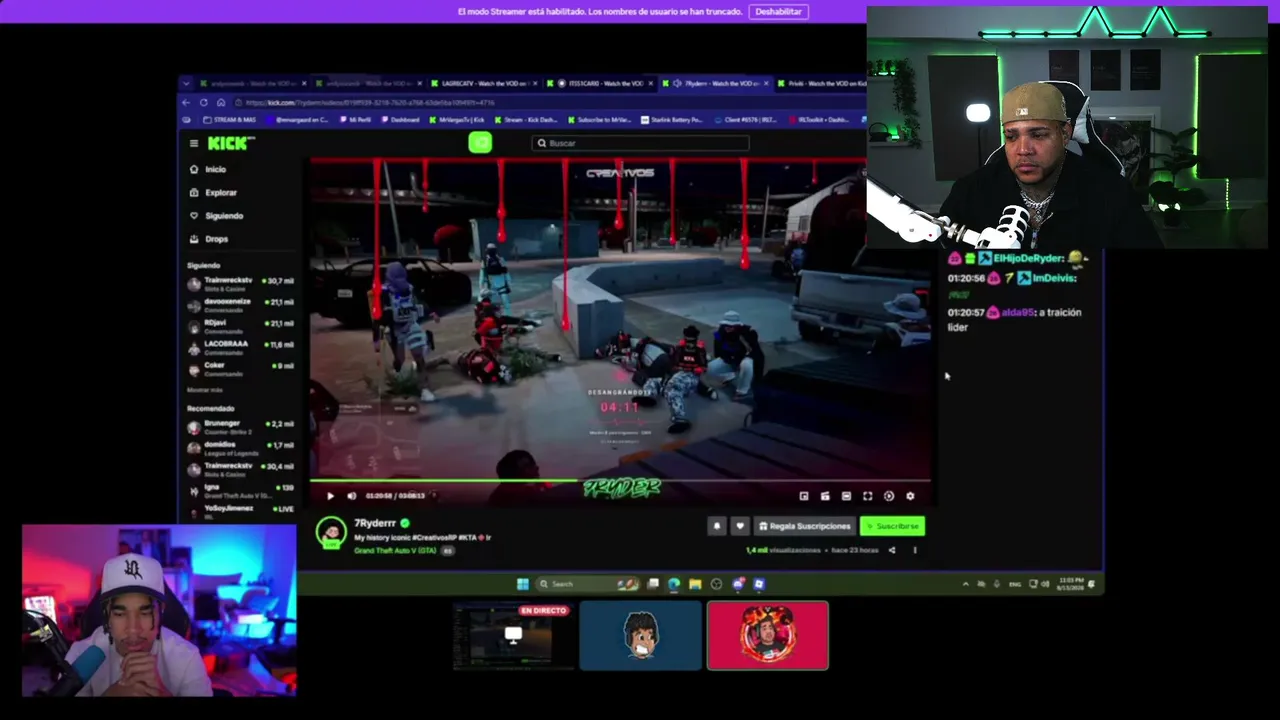Open Dashboard bookmark

(401, 120)
